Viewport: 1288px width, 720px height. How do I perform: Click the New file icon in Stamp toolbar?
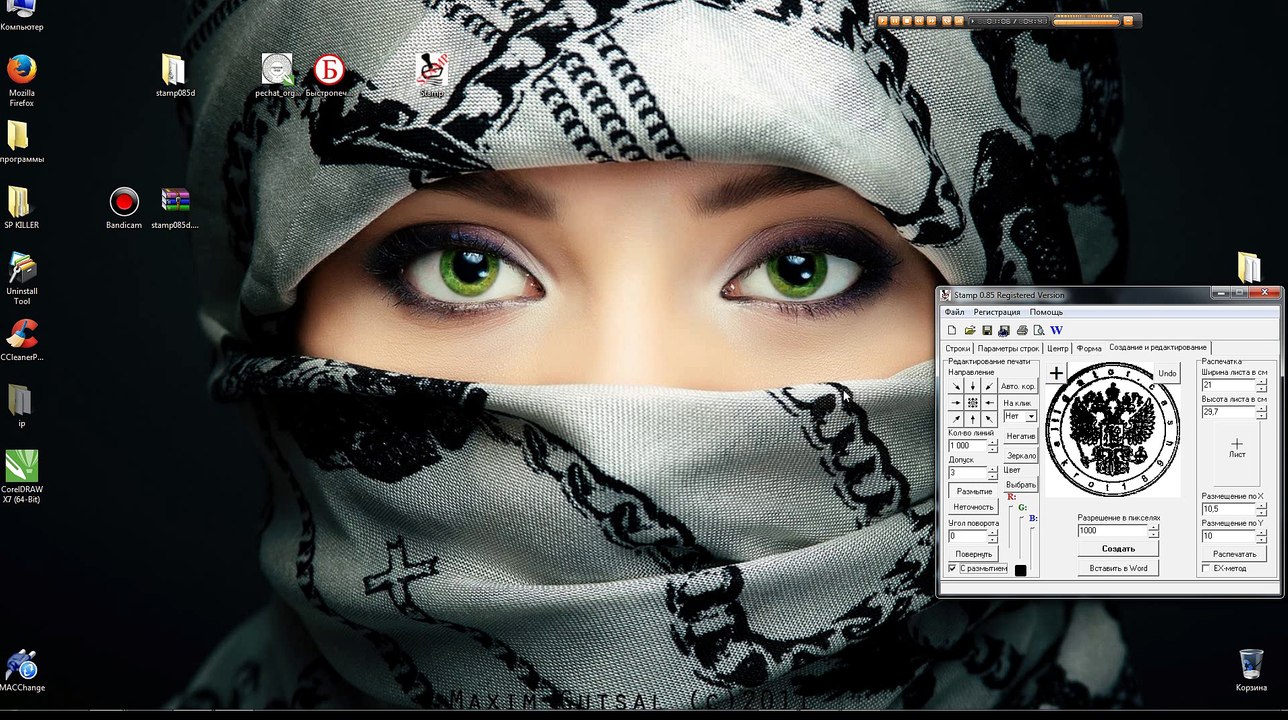[x=952, y=330]
